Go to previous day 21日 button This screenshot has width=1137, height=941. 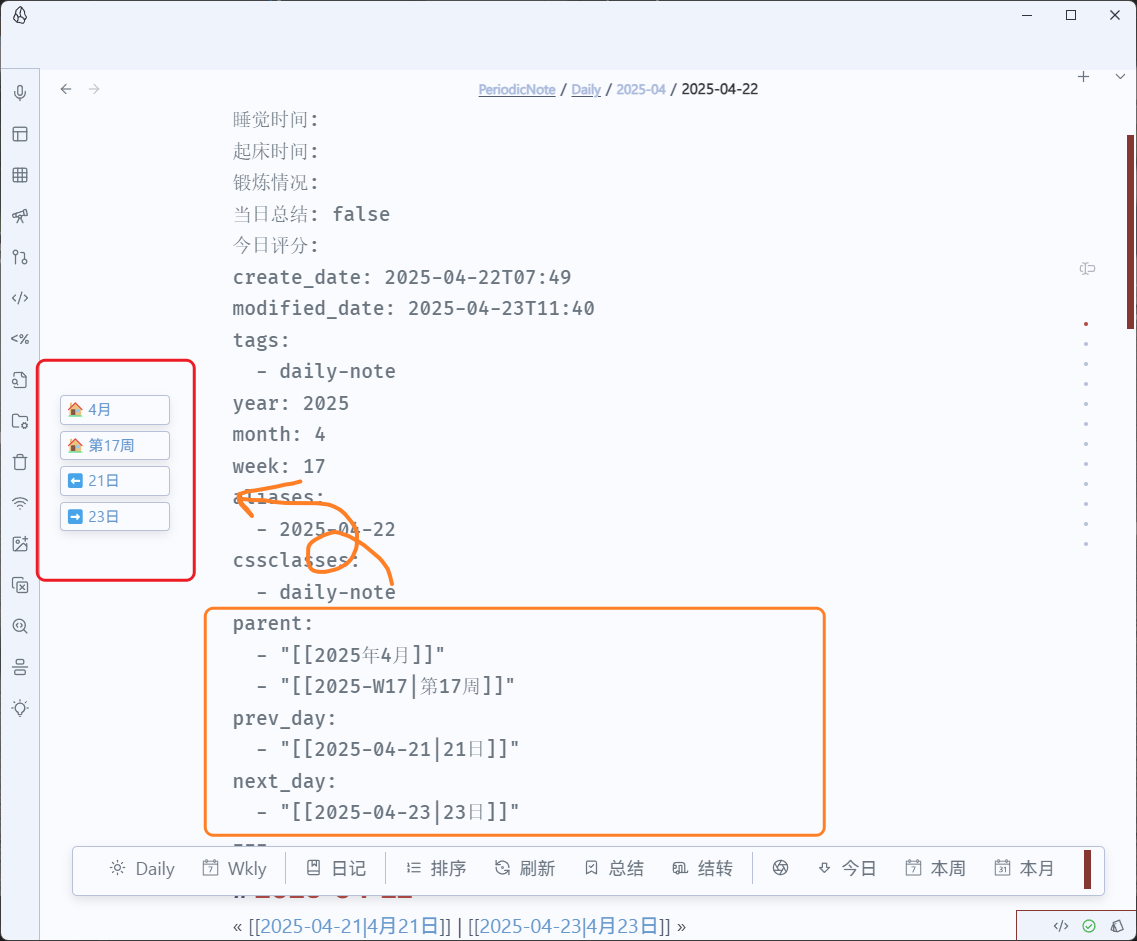[x=115, y=481]
